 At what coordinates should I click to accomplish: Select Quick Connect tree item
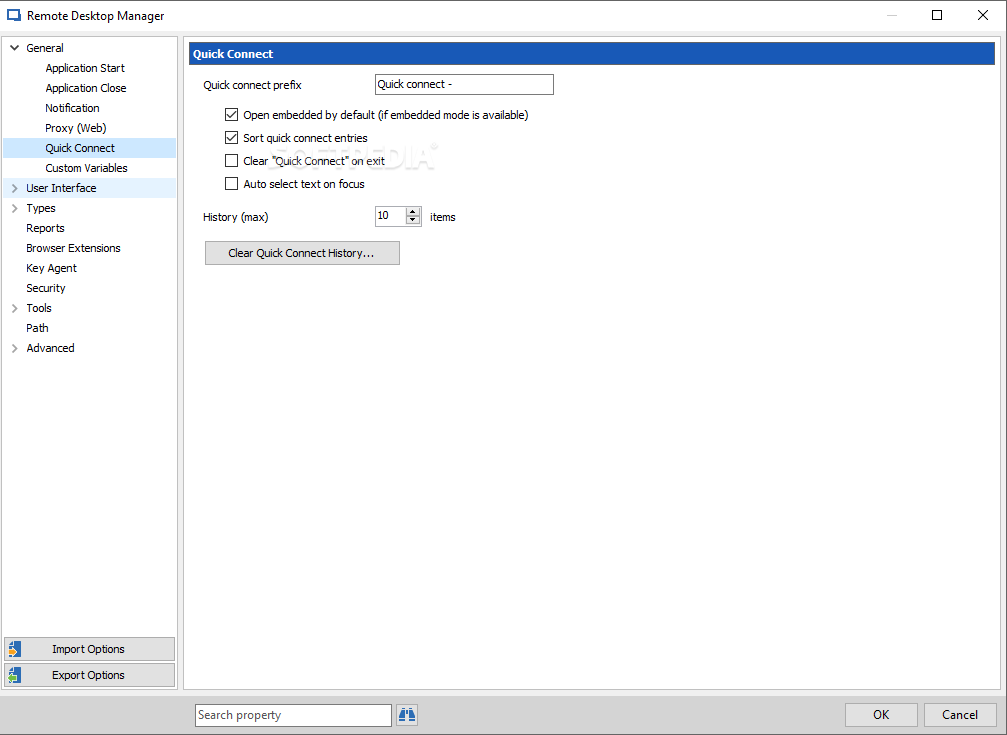coord(80,148)
